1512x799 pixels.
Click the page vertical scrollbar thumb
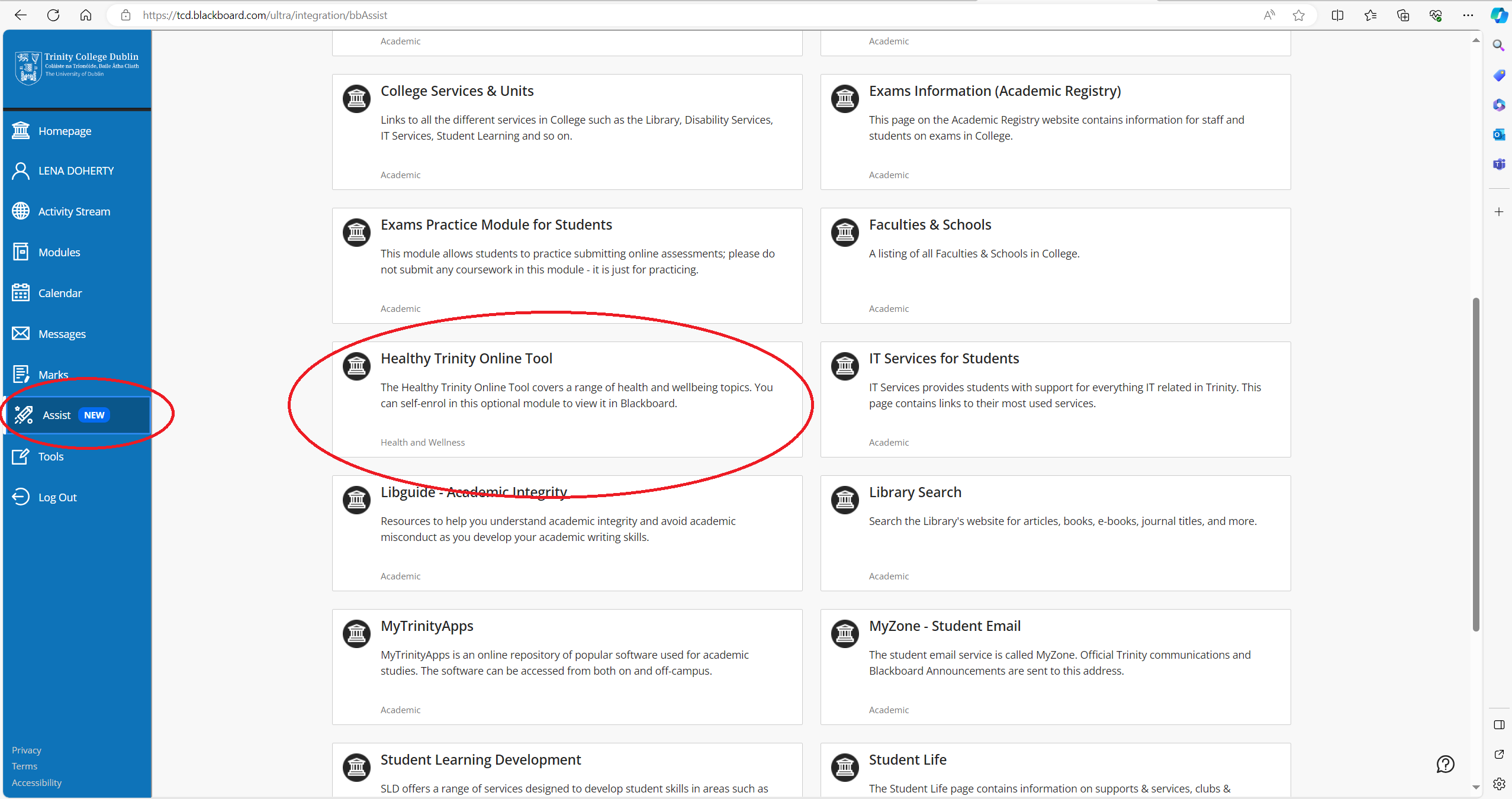coord(1476,465)
